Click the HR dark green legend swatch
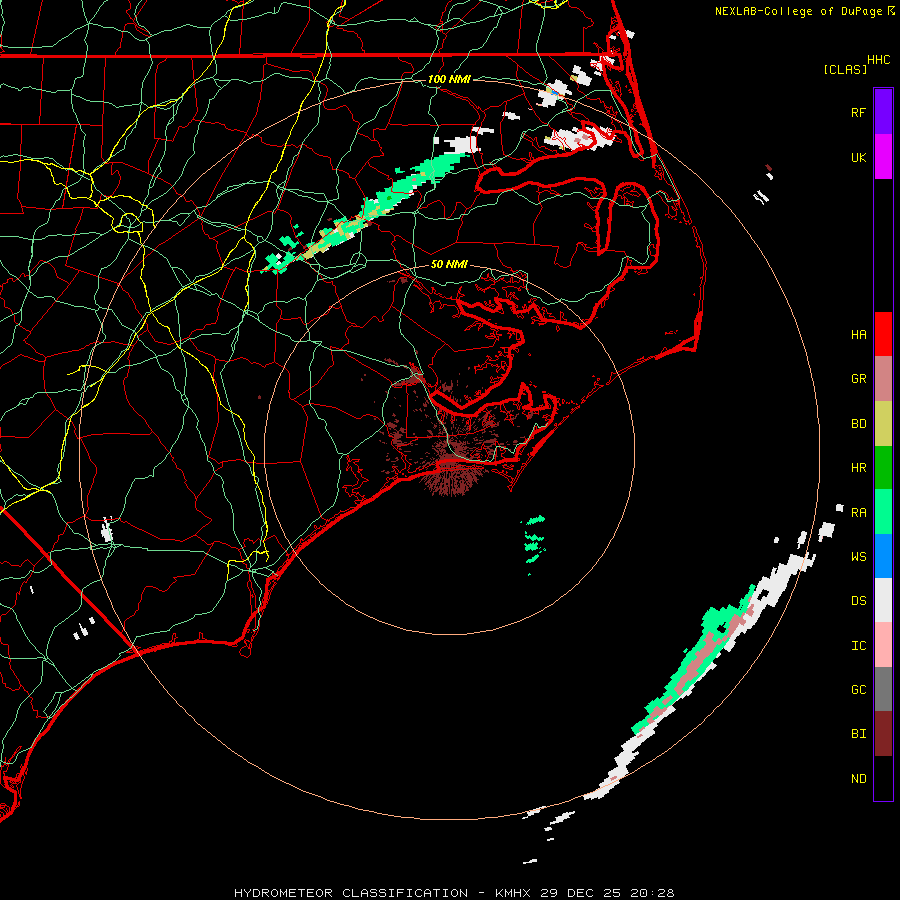Viewport: 900px width, 900px height. tap(883, 468)
